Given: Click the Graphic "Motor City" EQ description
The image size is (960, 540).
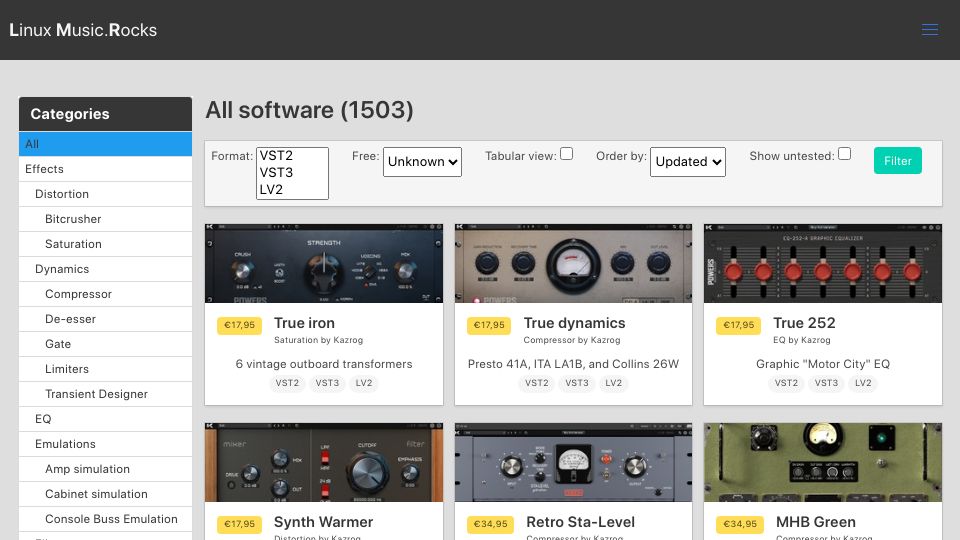Looking at the screenshot, I should click(x=823, y=364).
